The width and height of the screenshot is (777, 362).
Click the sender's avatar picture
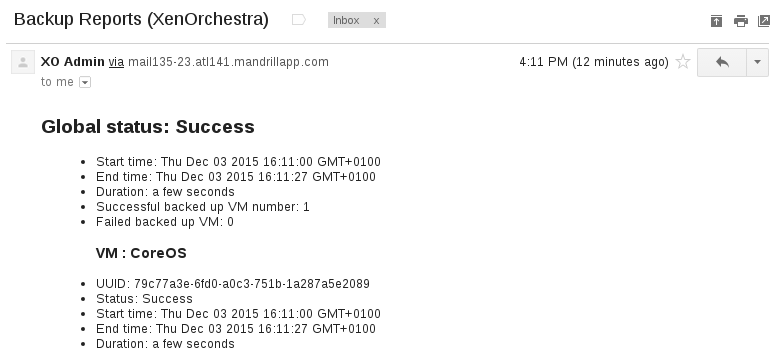click(23, 62)
